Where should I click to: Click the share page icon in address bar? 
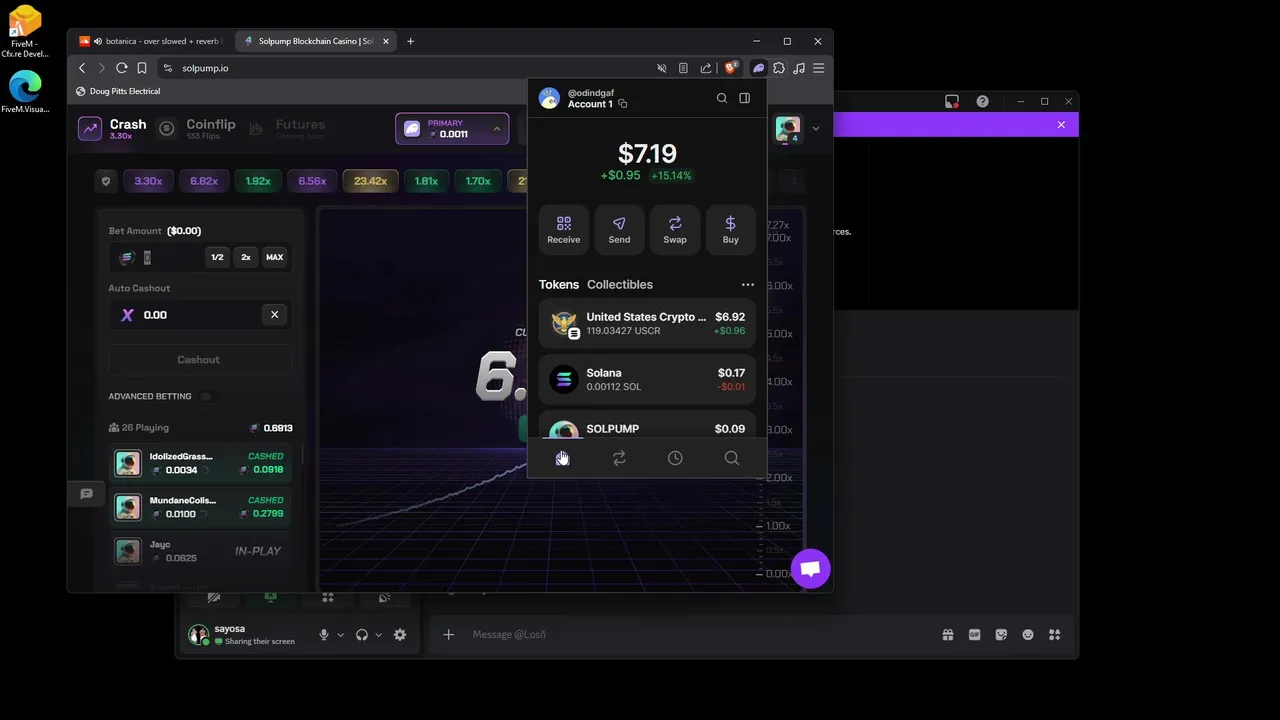(x=706, y=68)
